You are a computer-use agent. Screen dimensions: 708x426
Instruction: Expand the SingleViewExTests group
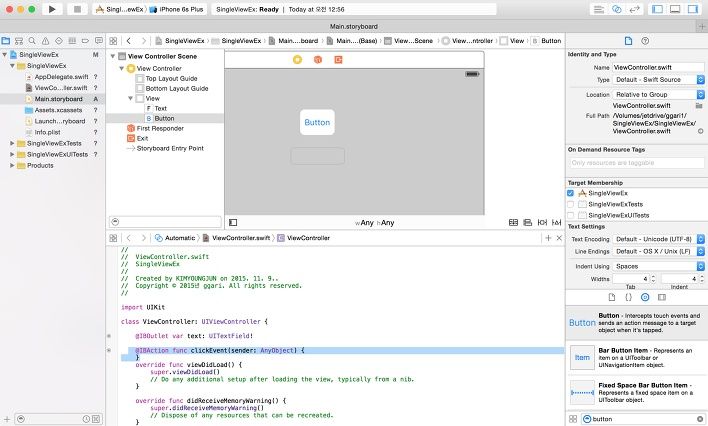pyautogui.click(x=12, y=143)
